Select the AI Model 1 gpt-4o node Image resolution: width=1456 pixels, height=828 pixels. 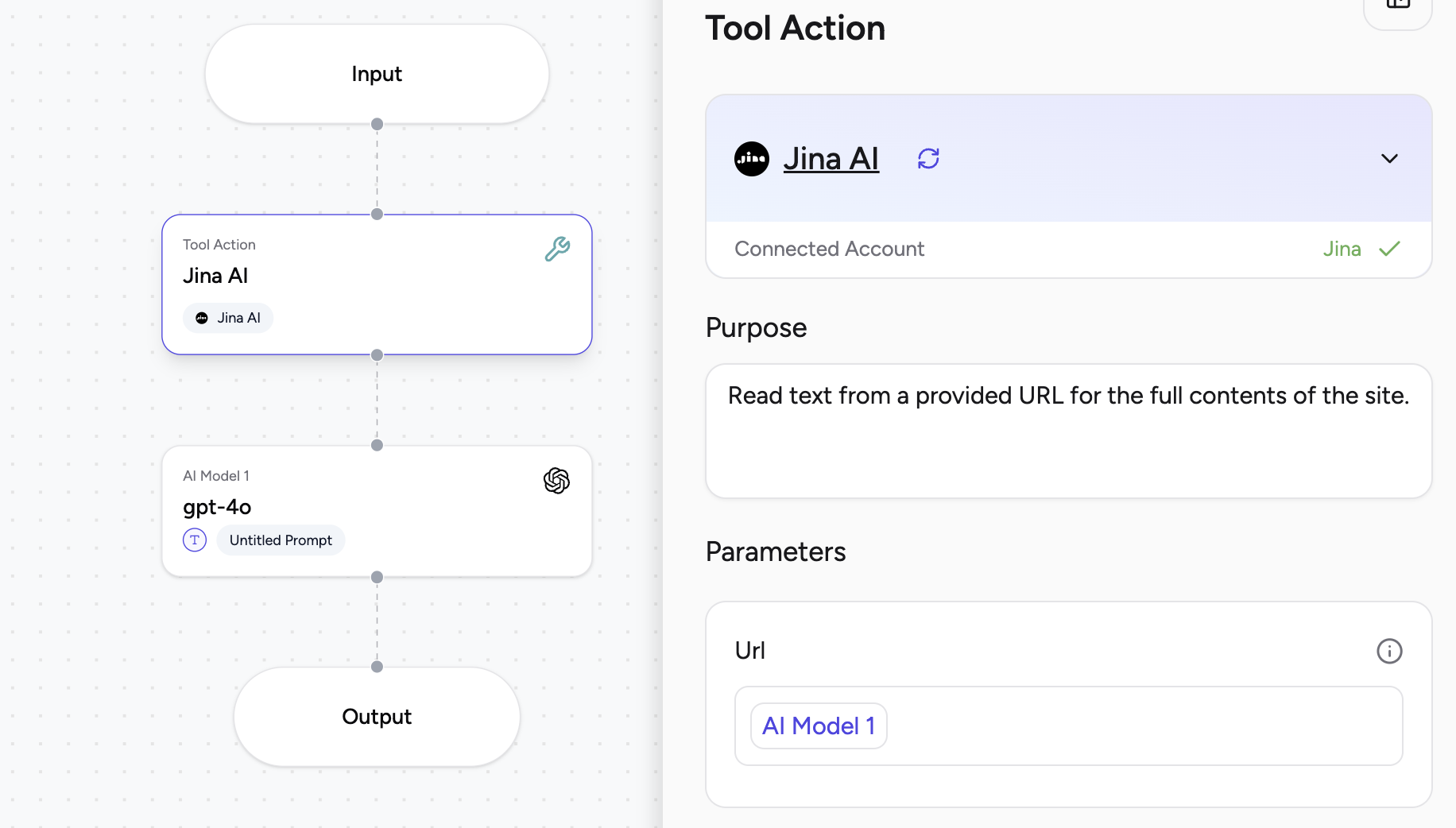pos(377,511)
